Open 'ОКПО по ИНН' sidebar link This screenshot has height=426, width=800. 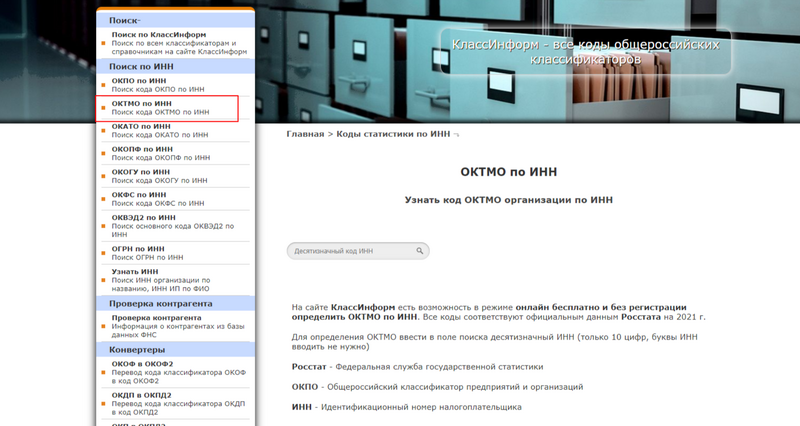139,81
